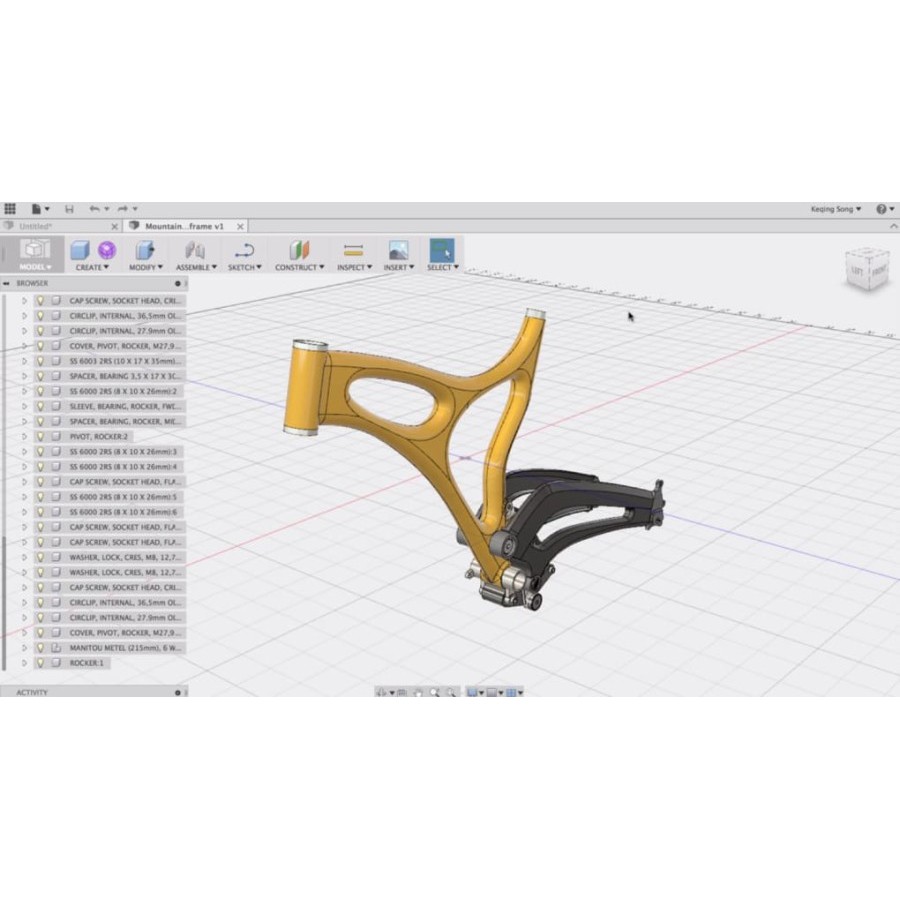Click the Inspect measure icon

pos(352,250)
